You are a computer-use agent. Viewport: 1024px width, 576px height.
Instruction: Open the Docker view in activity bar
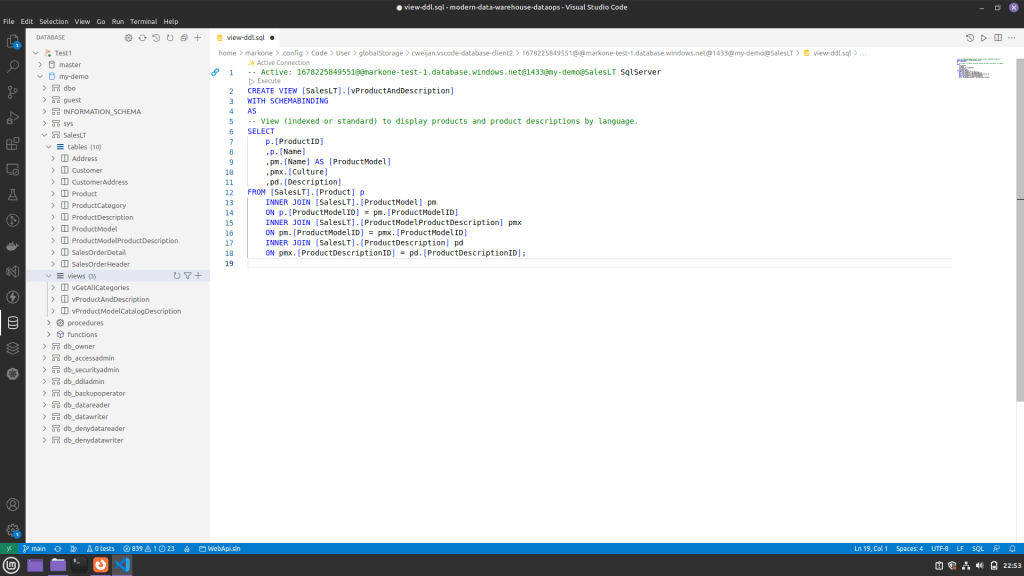click(x=13, y=246)
